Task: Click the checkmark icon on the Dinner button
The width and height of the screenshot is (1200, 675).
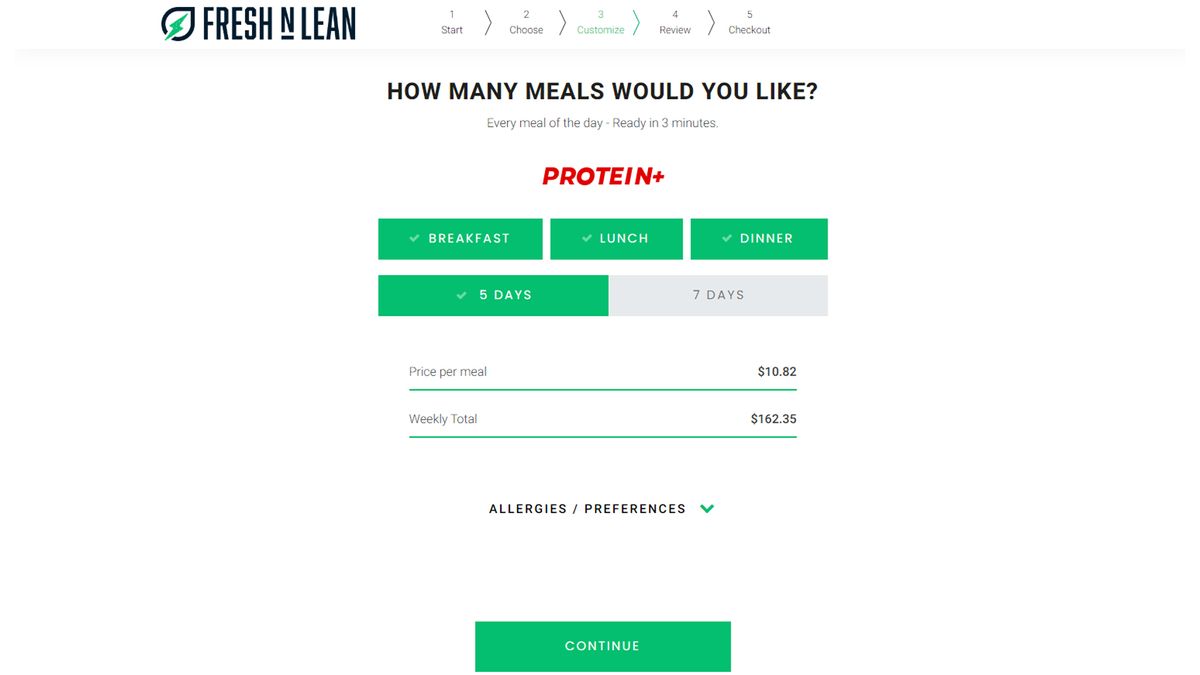Action: 727,238
